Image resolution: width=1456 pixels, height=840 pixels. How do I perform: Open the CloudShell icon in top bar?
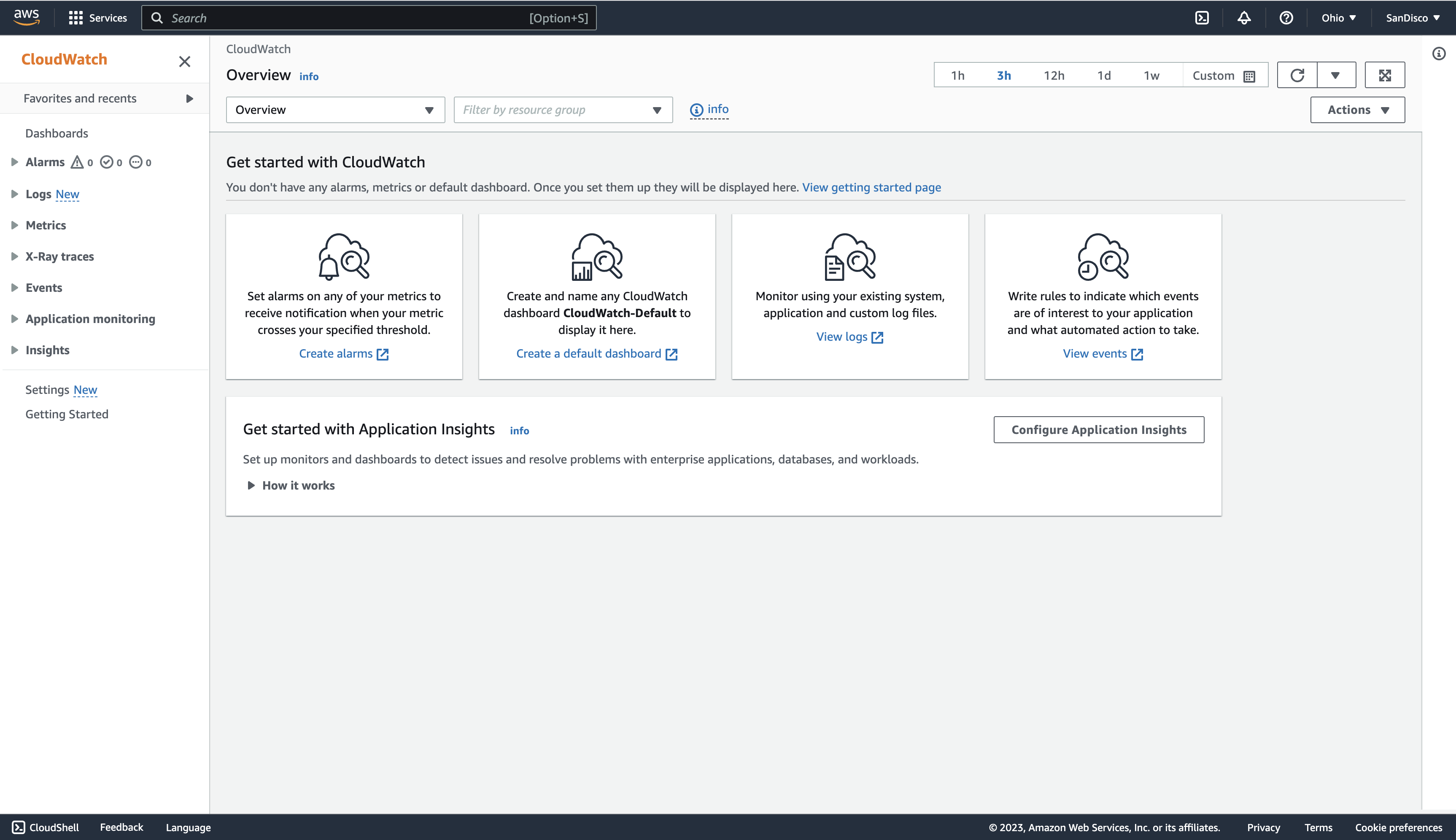1202,18
